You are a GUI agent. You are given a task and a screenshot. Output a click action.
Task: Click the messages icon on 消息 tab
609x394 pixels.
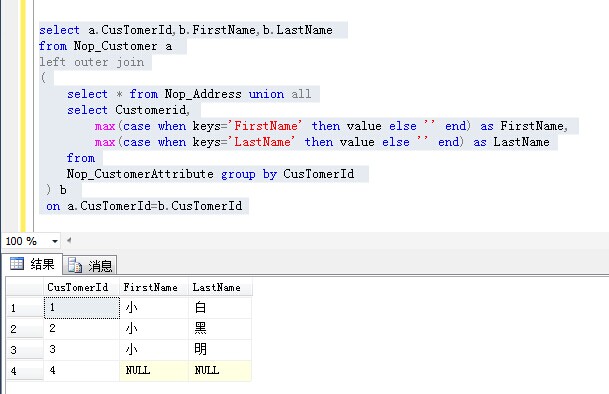click(75, 265)
